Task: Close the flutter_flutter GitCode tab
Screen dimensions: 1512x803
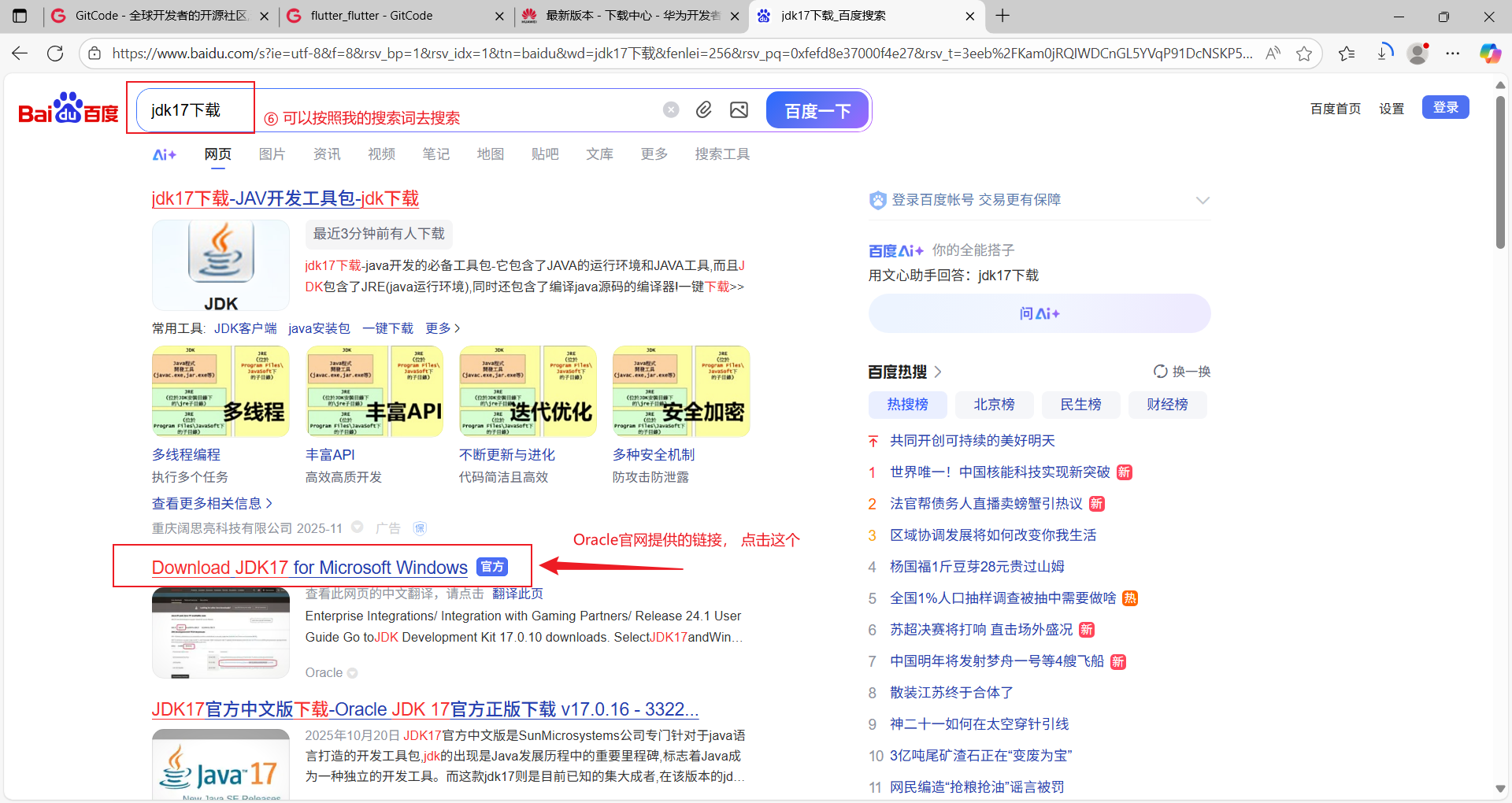Action: click(x=499, y=16)
